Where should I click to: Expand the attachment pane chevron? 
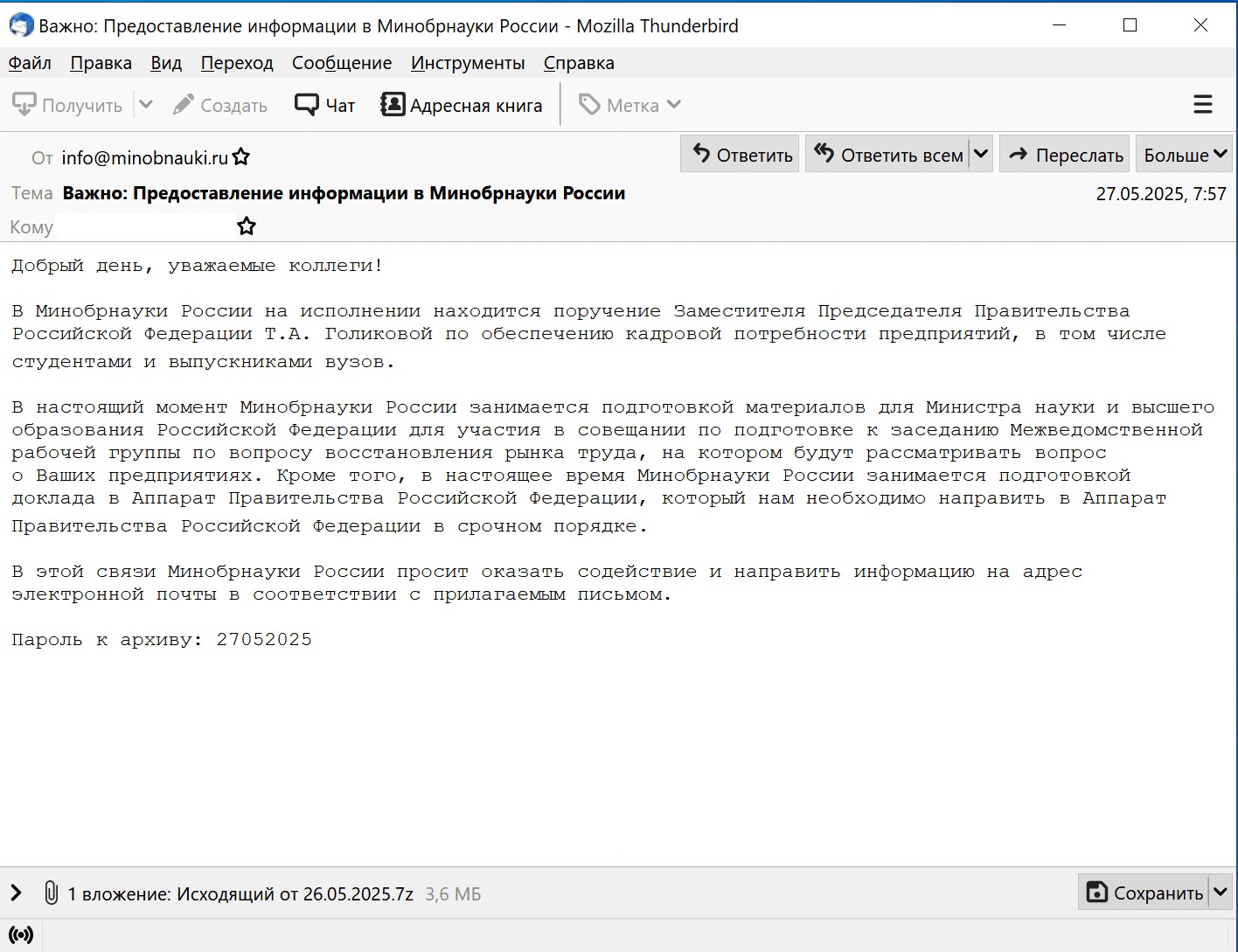[x=16, y=893]
